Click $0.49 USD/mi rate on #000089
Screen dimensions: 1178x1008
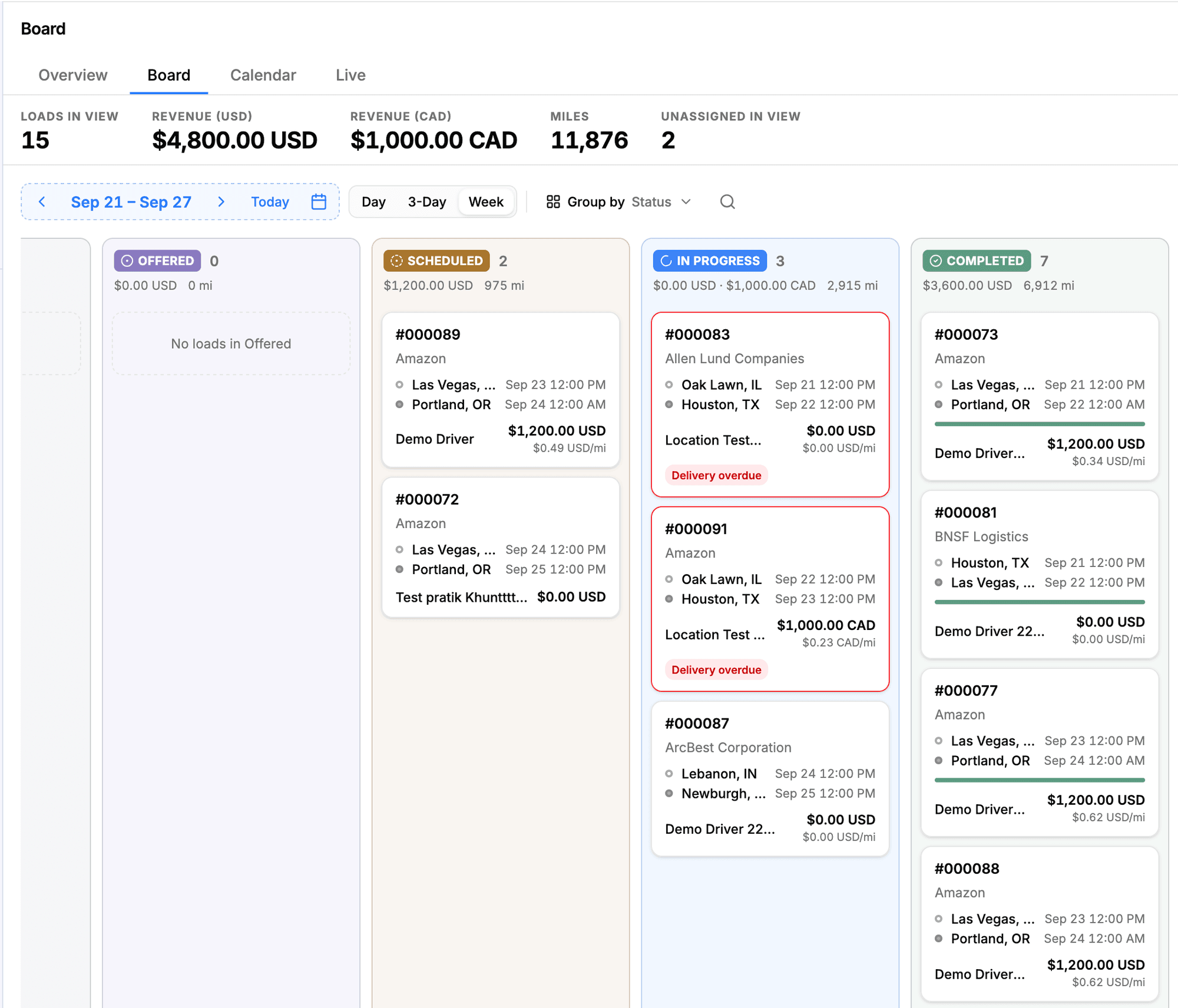[569, 448]
